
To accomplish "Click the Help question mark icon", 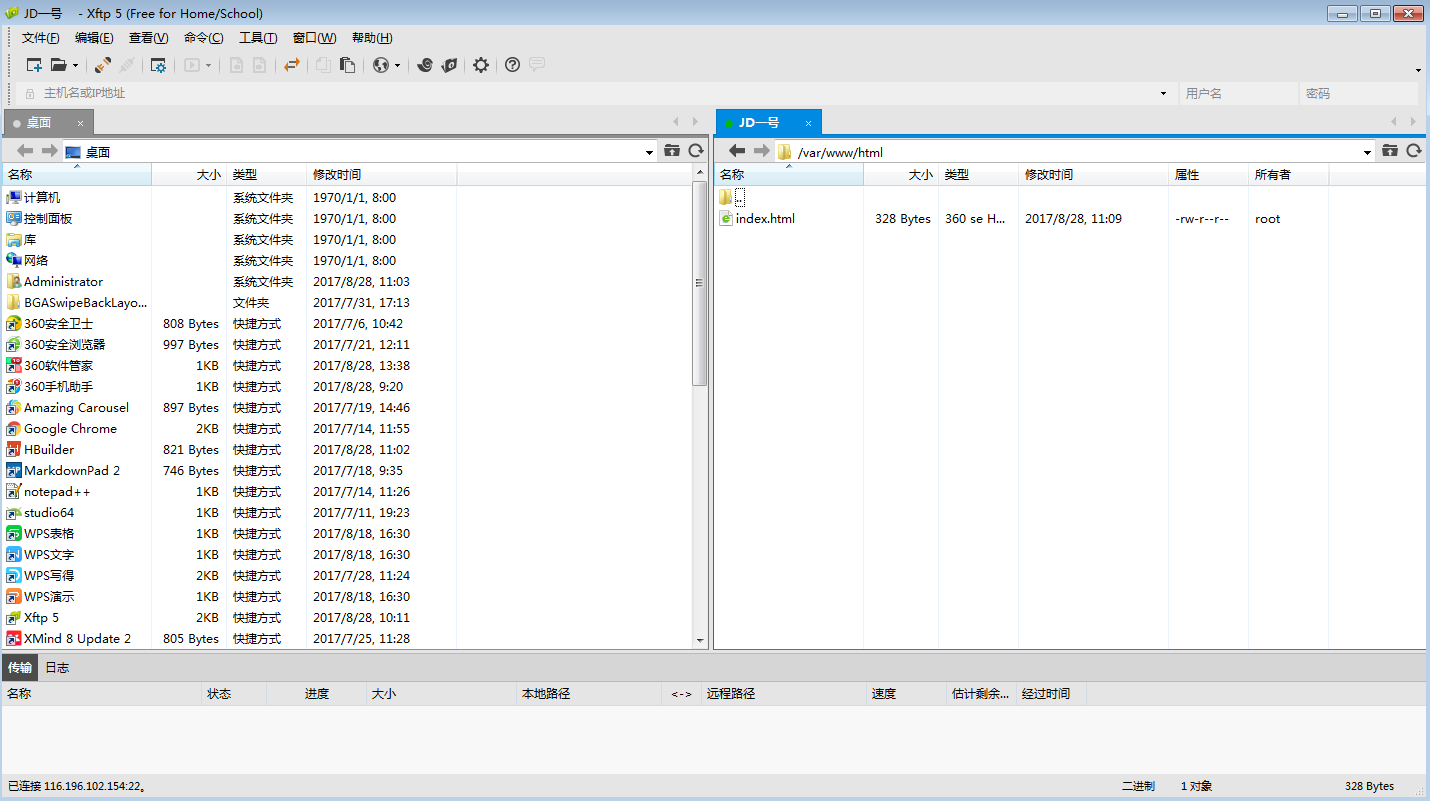I will pyautogui.click(x=513, y=65).
